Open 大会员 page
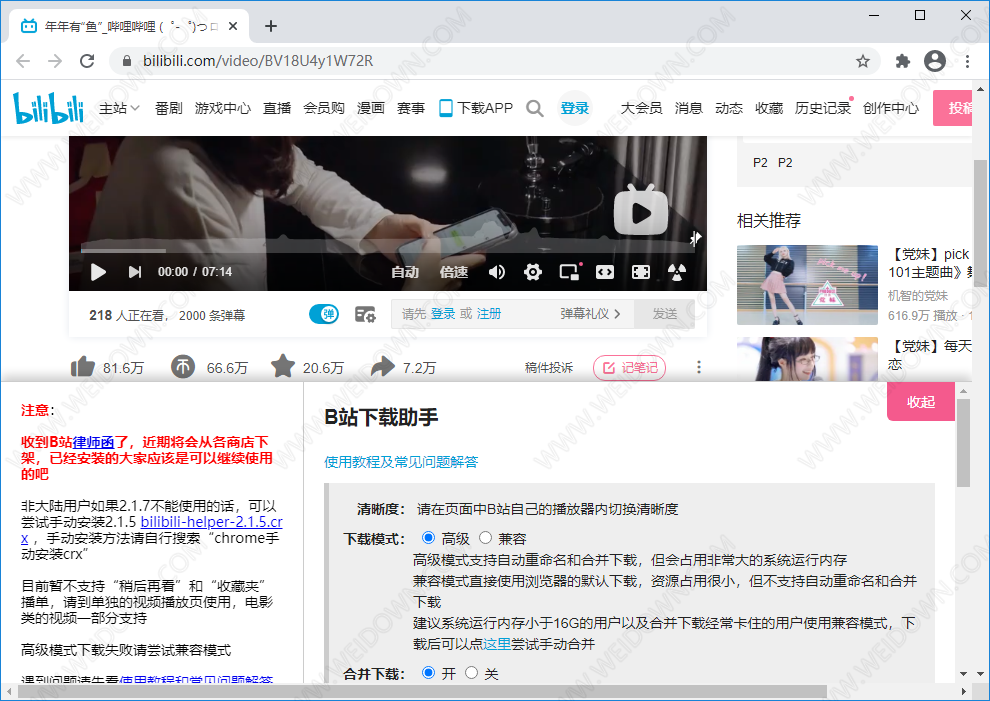 coord(641,109)
